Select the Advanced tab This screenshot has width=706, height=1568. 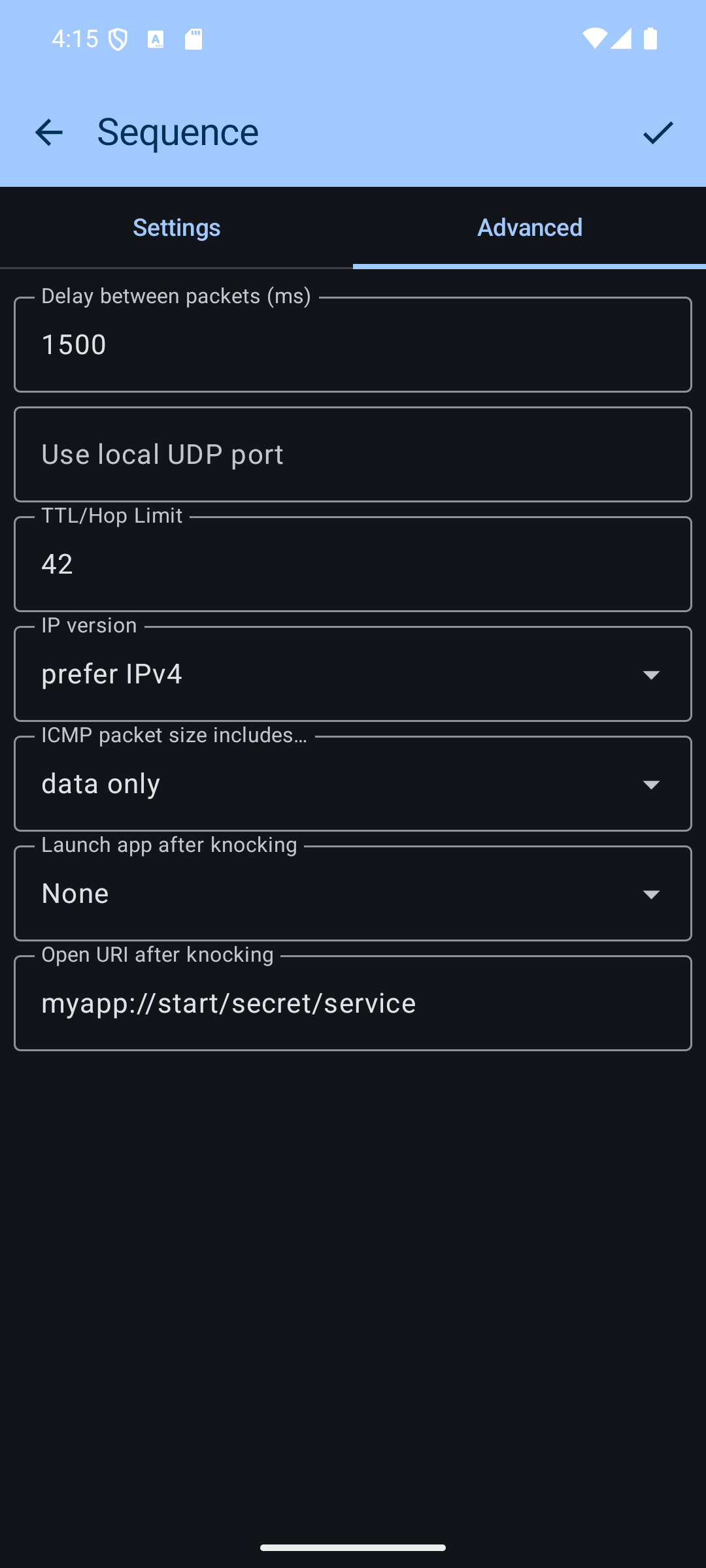click(x=529, y=227)
